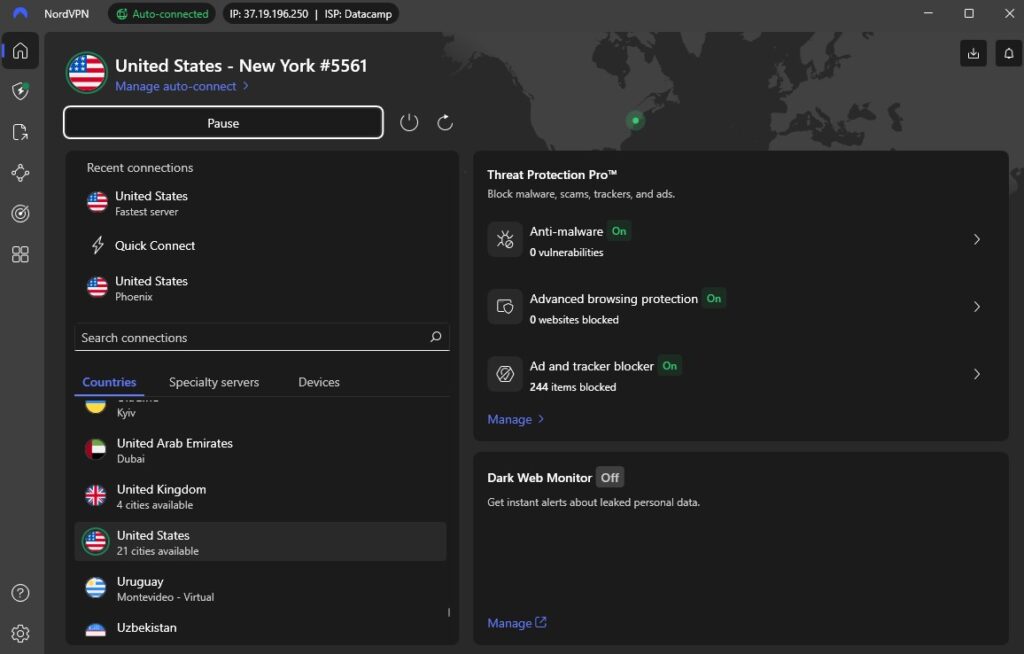Click the Anti-malware On badge
This screenshot has height=654, width=1024.
[618, 231]
